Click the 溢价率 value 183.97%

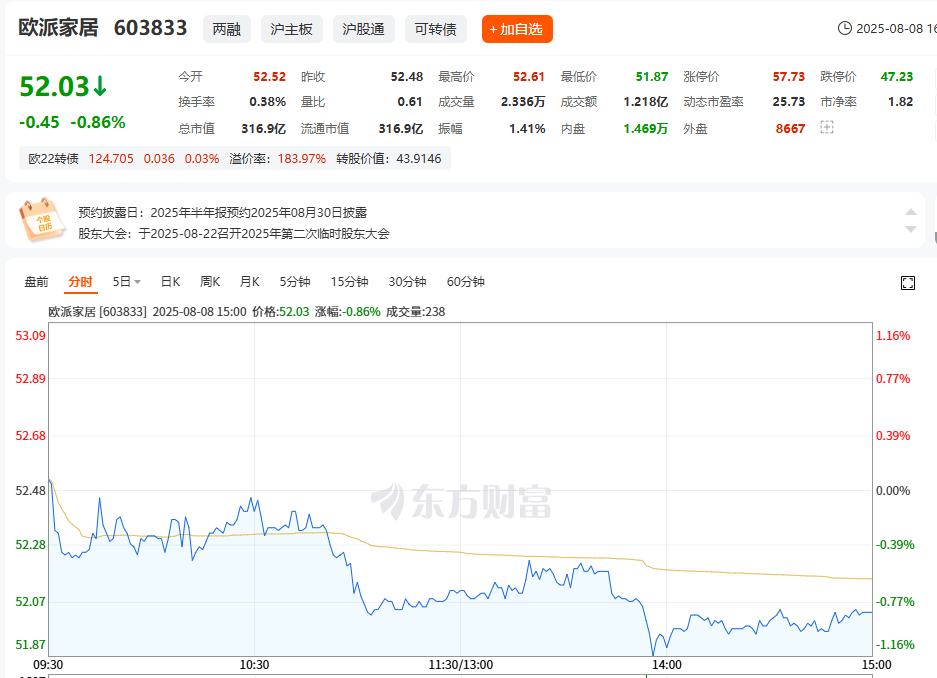pyautogui.click(x=302, y=159)
